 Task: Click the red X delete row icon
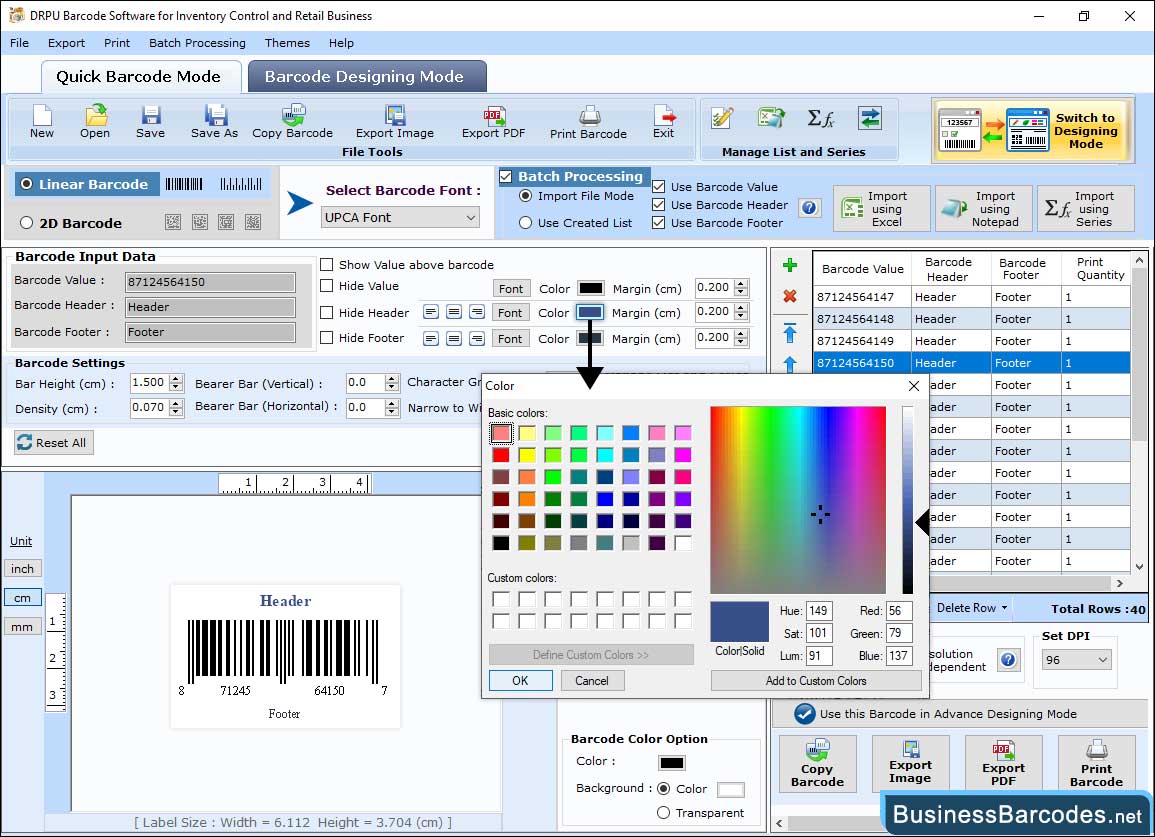[790, 296]
